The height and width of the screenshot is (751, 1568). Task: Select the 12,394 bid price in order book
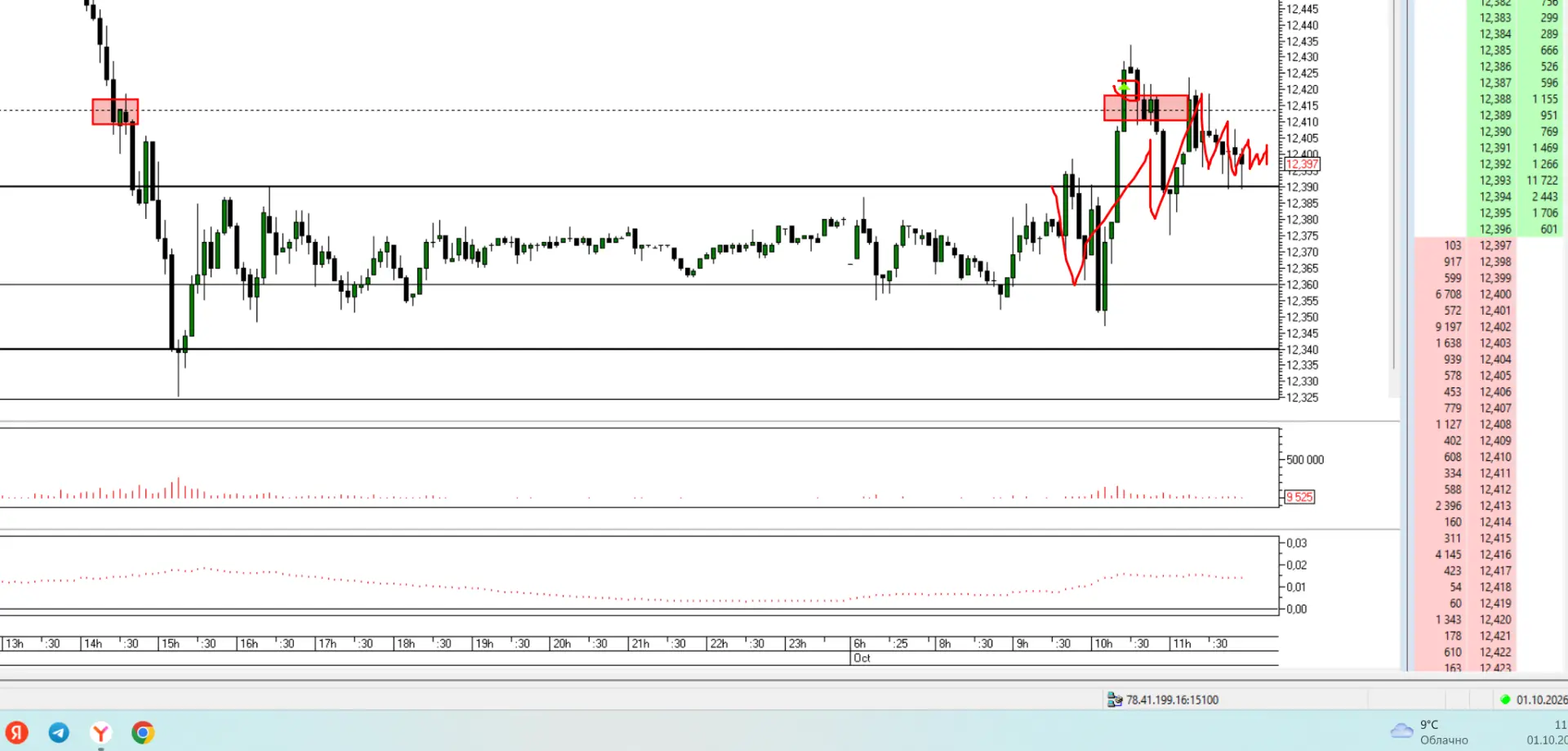click(1495, 197)
